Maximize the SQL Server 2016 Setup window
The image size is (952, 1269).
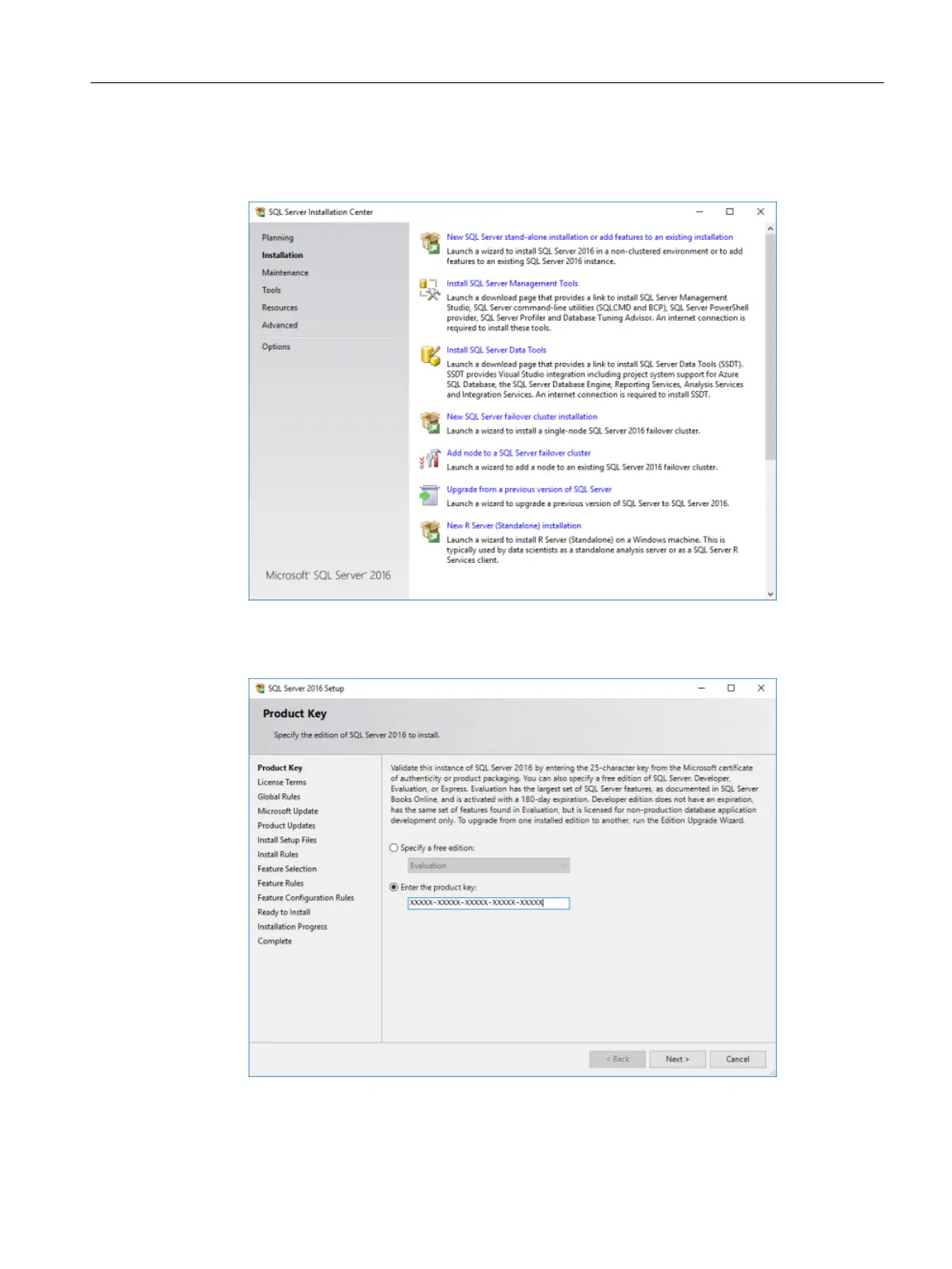point(731,688)
